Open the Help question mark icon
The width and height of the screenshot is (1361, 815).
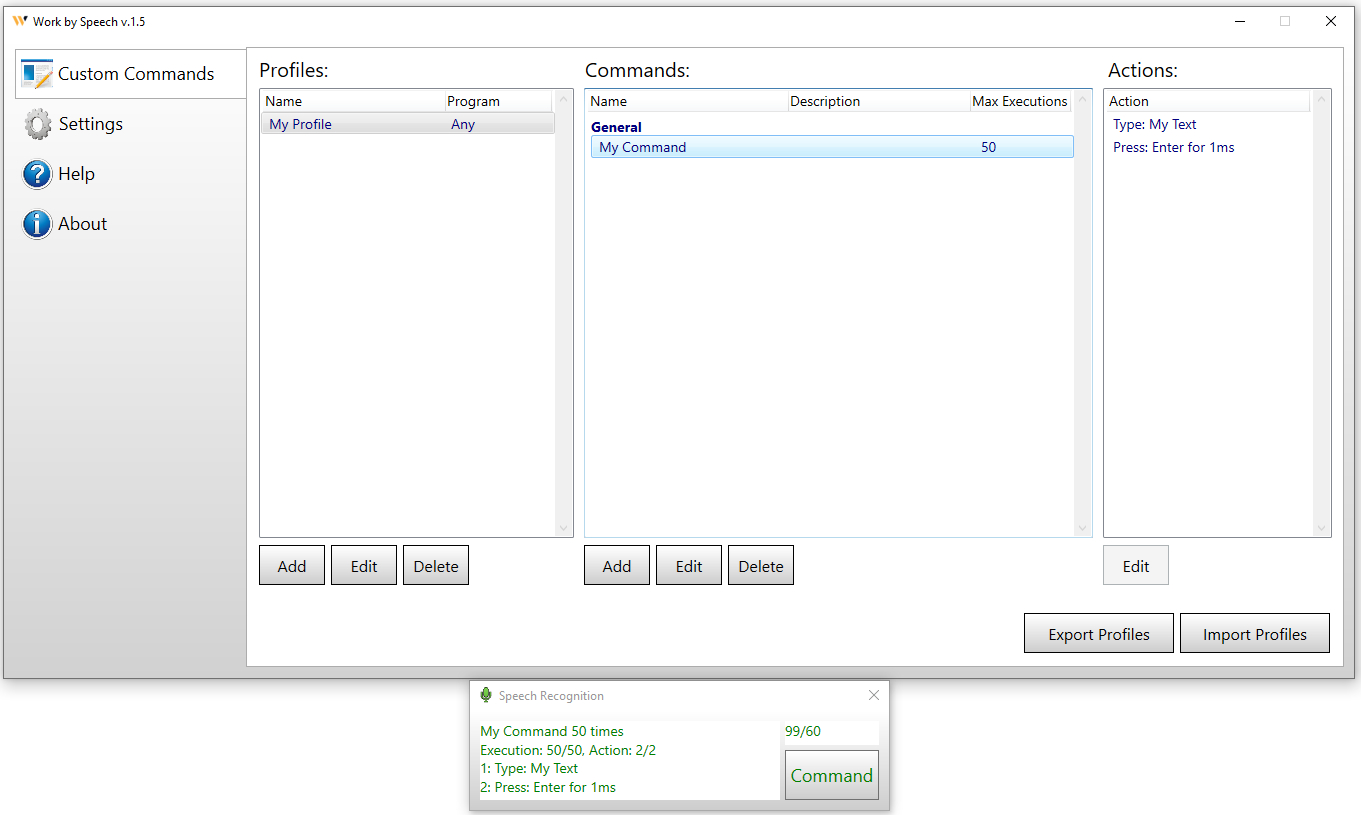point(37,174)
